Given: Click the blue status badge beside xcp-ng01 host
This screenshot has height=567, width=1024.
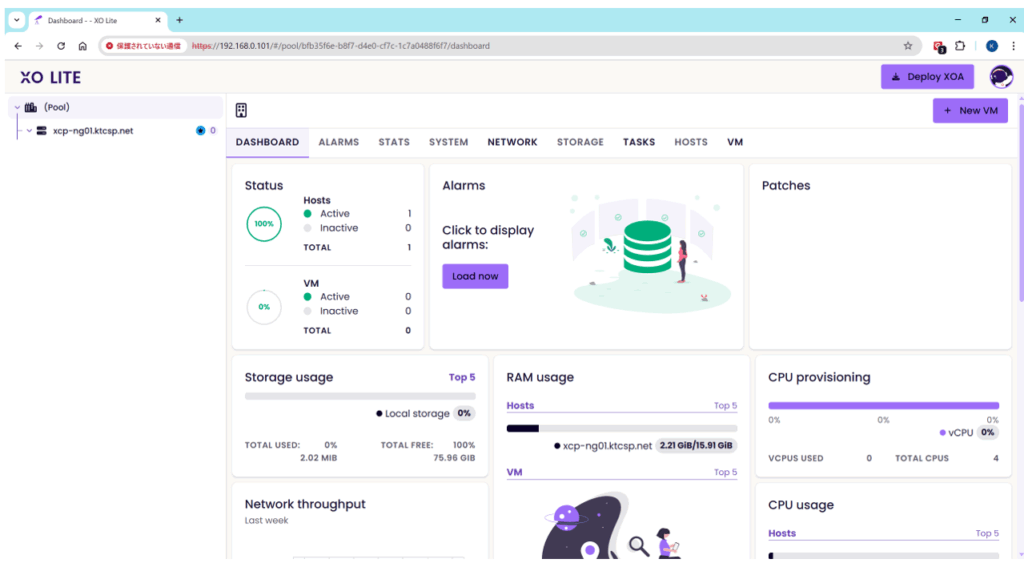Looking at the screenshot, I should click(201, 131).
